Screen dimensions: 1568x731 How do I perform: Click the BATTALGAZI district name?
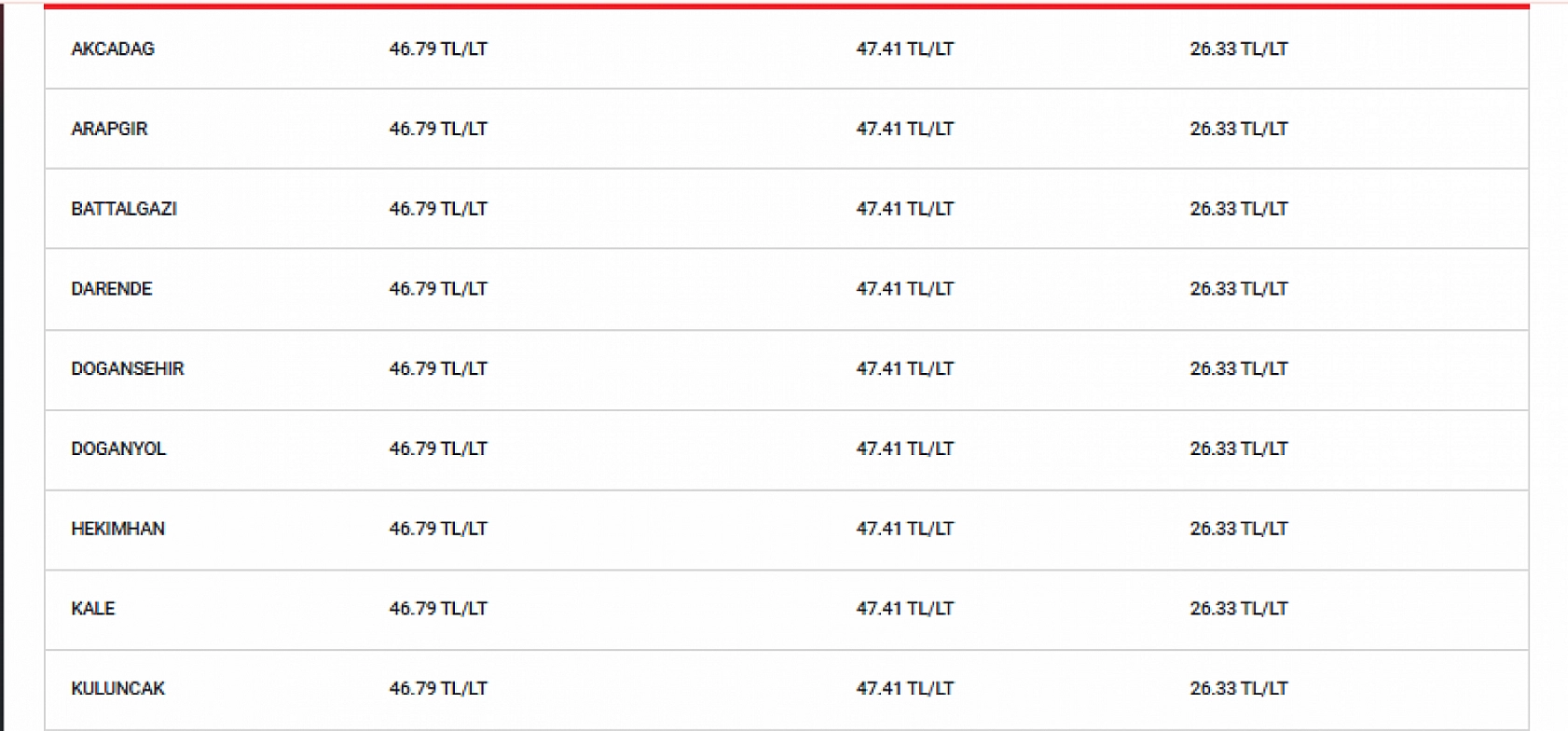[124, 209]
